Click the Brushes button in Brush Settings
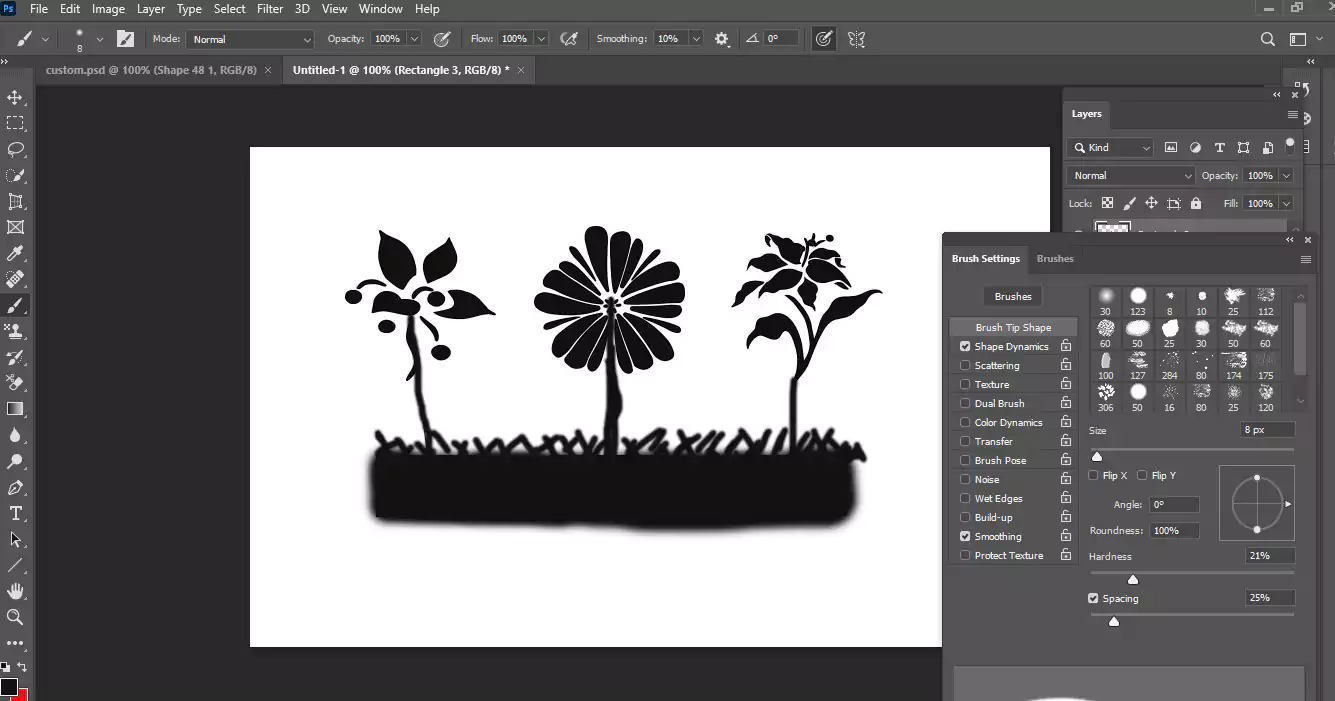 pyautogui.click(x=1013, y=296)
